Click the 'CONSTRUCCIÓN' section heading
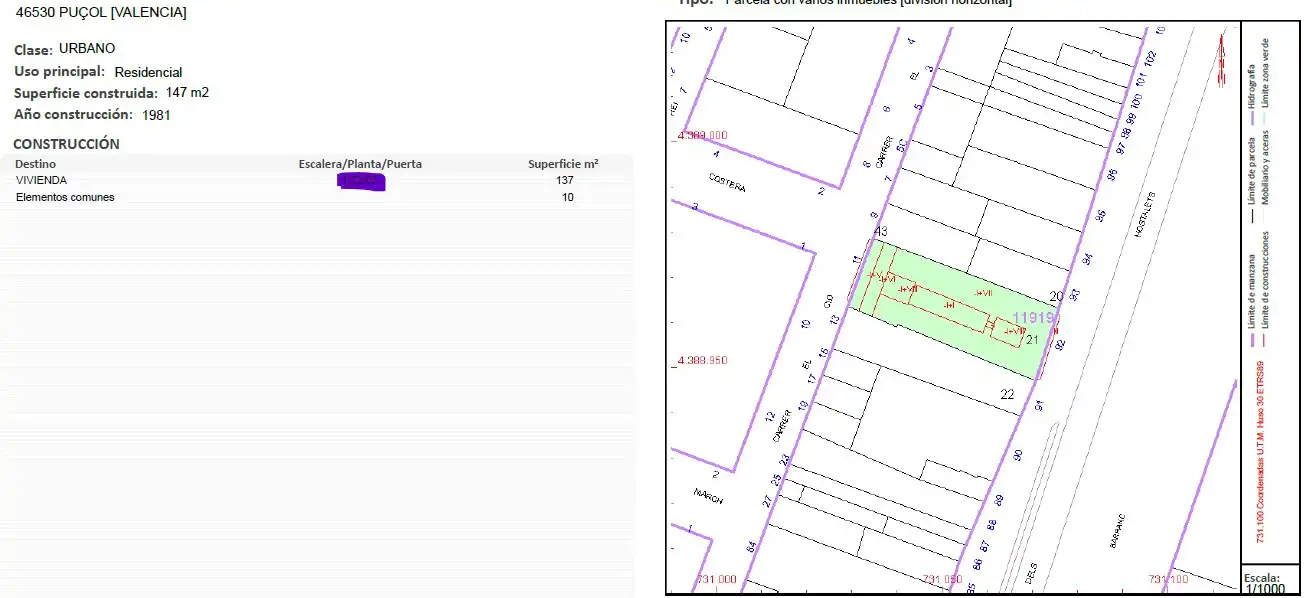The image size is (1304, 598). click(66, 144)
